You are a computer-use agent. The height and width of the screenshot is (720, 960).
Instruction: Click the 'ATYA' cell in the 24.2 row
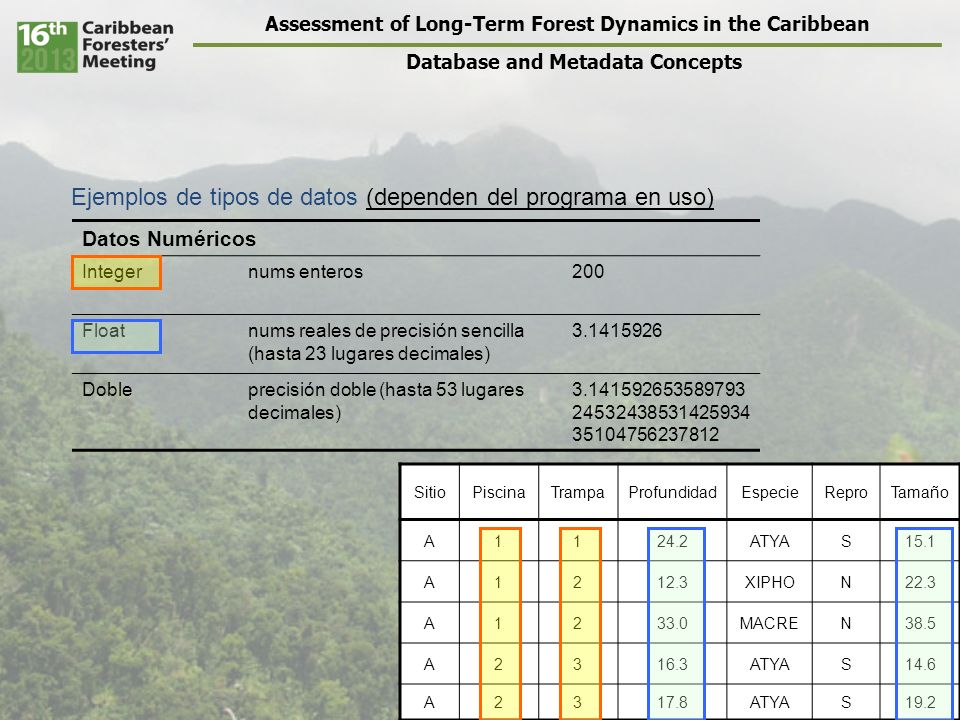click(x=770, y=541)
